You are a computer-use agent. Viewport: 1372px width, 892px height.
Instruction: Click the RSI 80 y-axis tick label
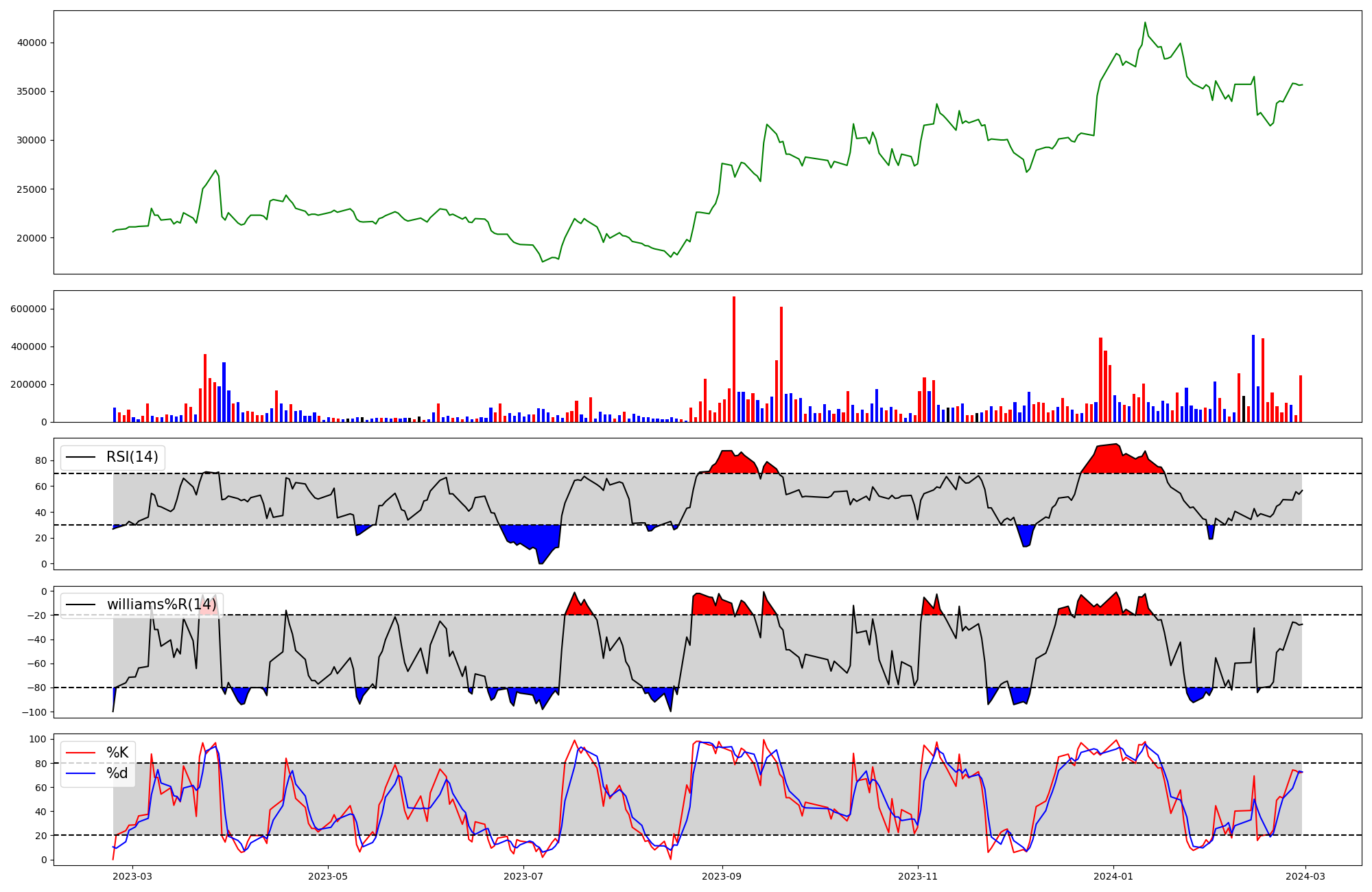(41, 460)
